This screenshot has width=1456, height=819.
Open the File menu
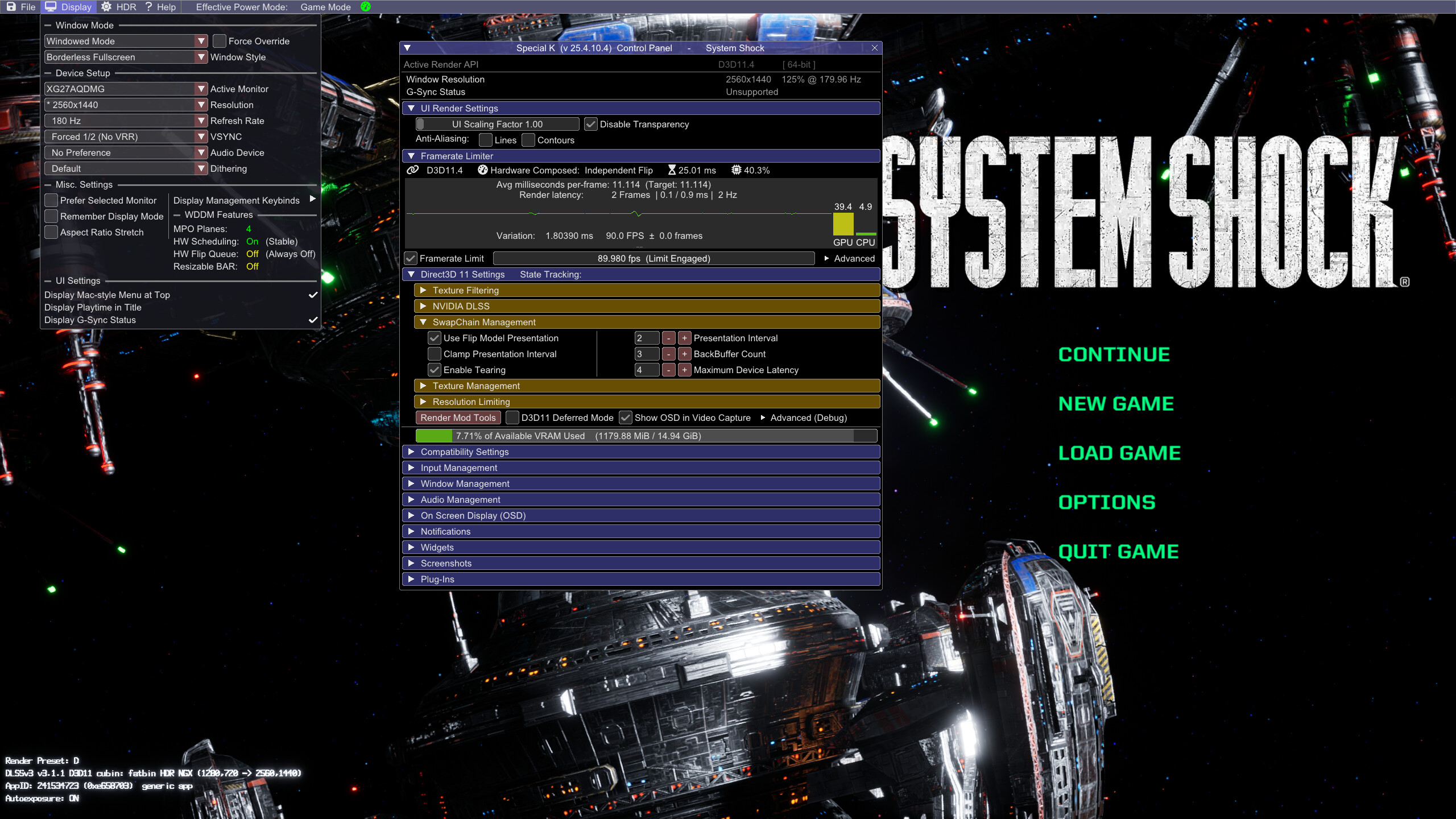[x=21, y=6]
